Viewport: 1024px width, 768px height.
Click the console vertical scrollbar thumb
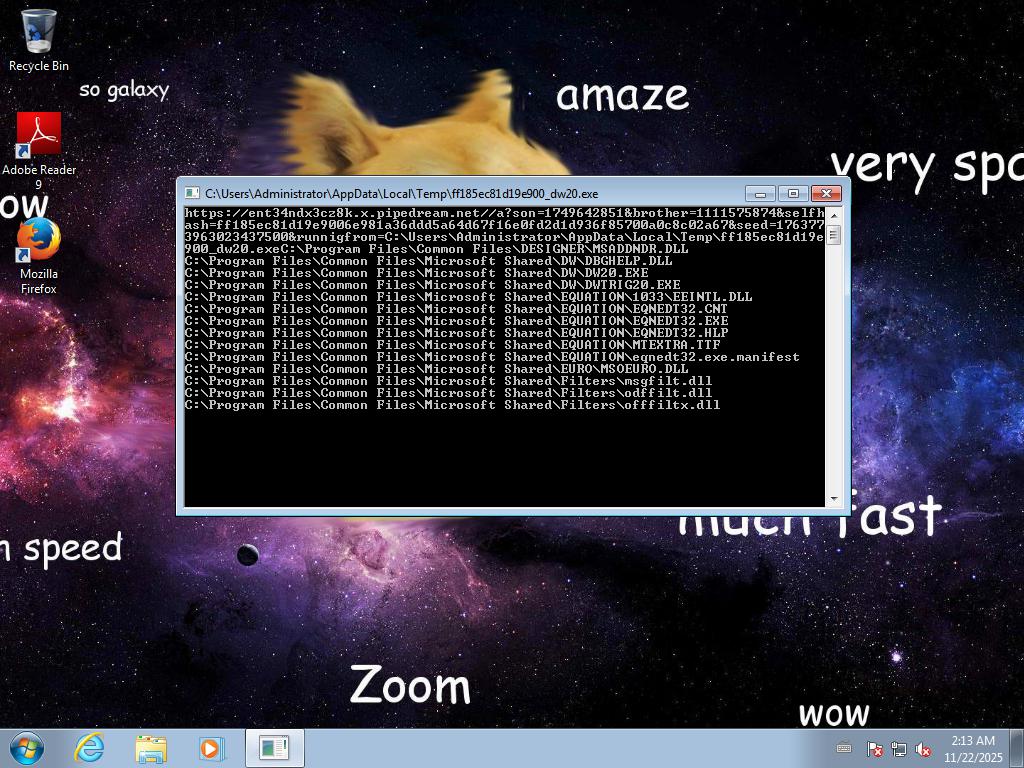[833, 235]
